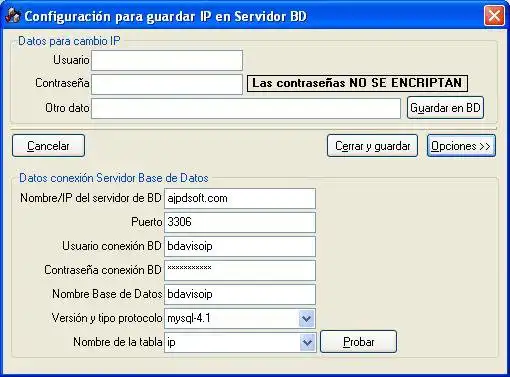
Task: Click the Contraseña conexión BD masked field
Action: pyautogui.click(x=240, y=270)
